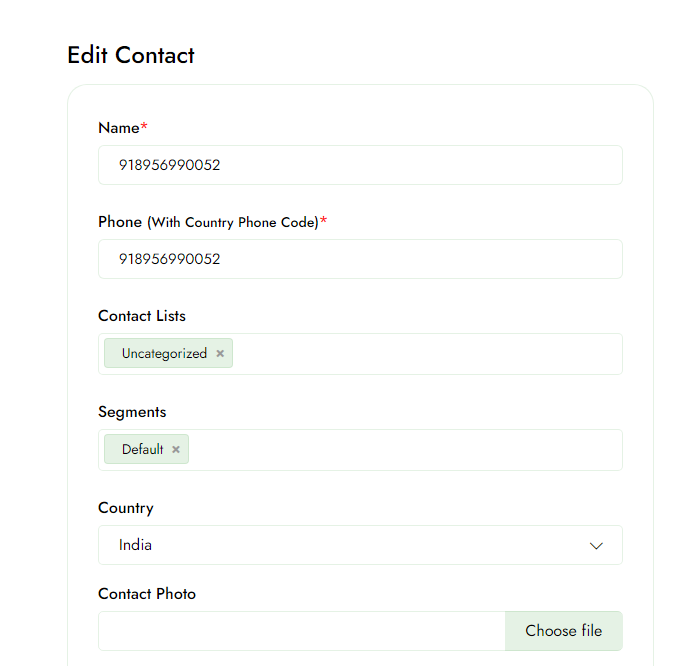Image resolution: width=686 pixels, height=666 pixels.
Task: Select the Uncategorized tag label
Action: tap(164, 354)
